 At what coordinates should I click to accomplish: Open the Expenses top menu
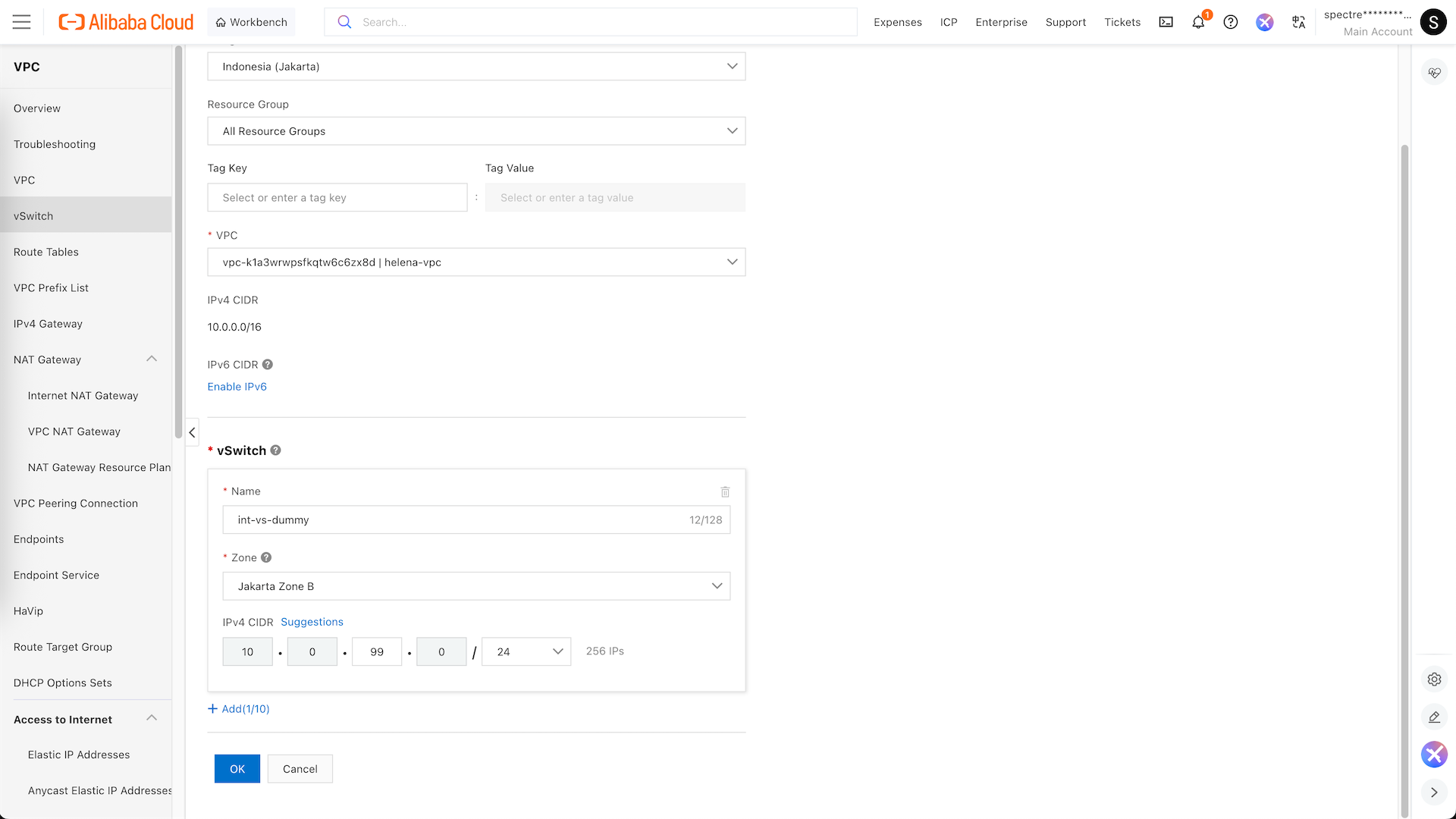coord(897,22)
